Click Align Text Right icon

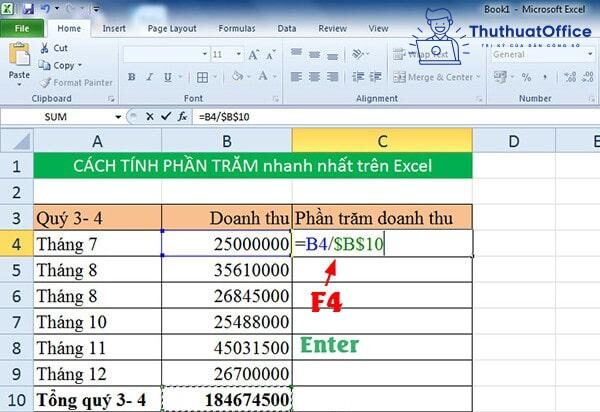(333, 77)
